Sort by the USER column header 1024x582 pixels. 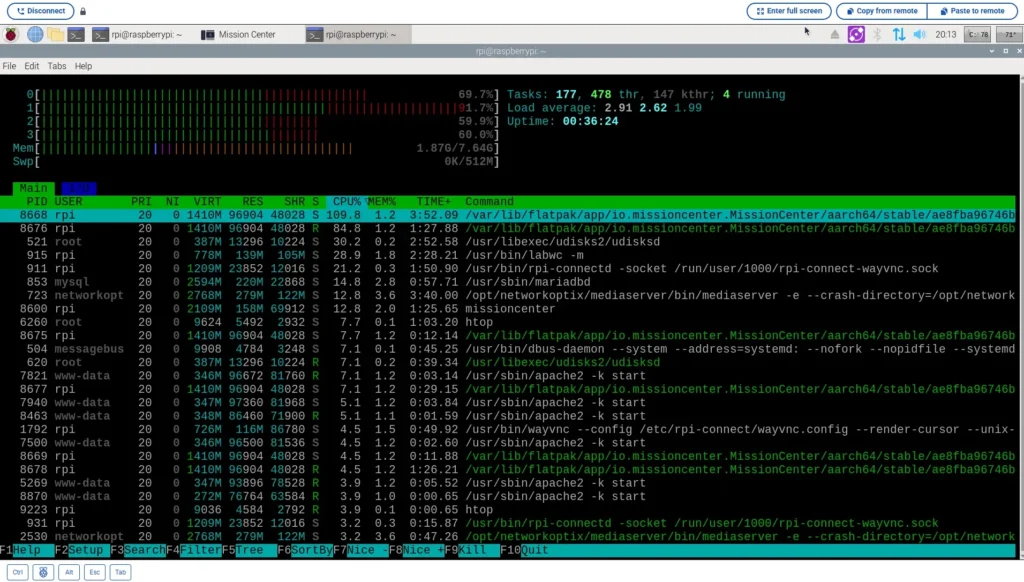[x=69, y=202]
